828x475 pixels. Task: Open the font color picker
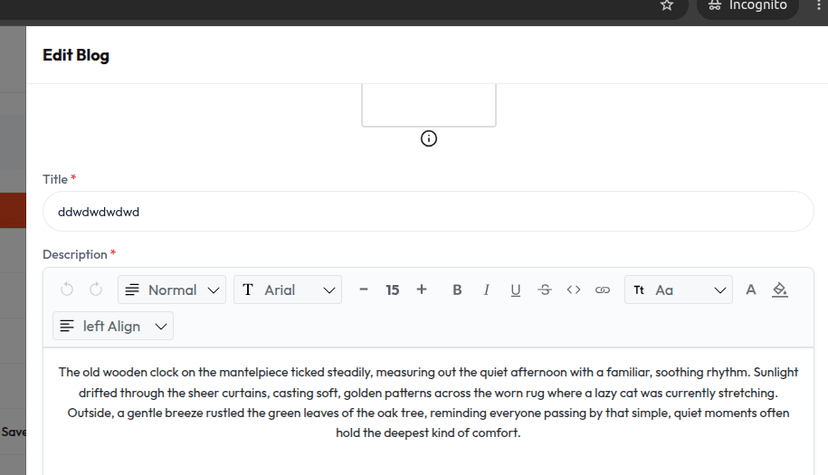750,290
